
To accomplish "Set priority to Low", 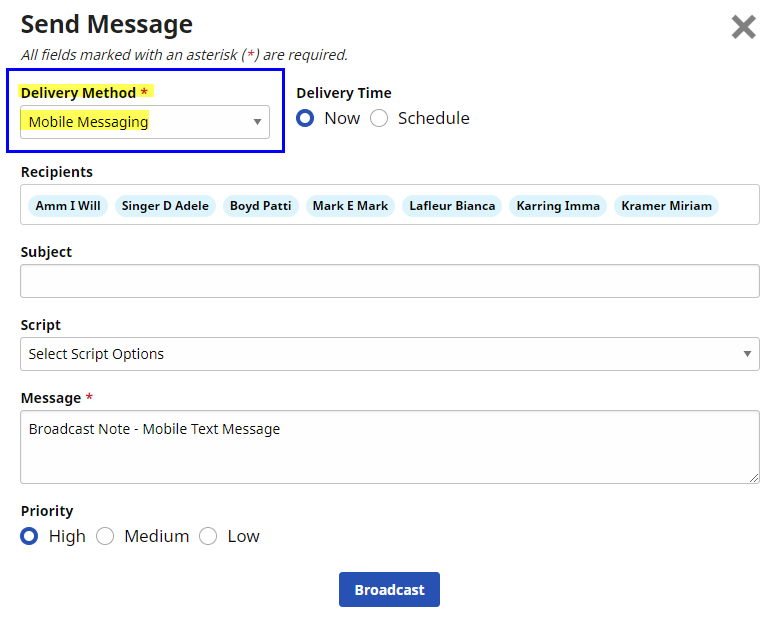I will click(x=208, y=536).
